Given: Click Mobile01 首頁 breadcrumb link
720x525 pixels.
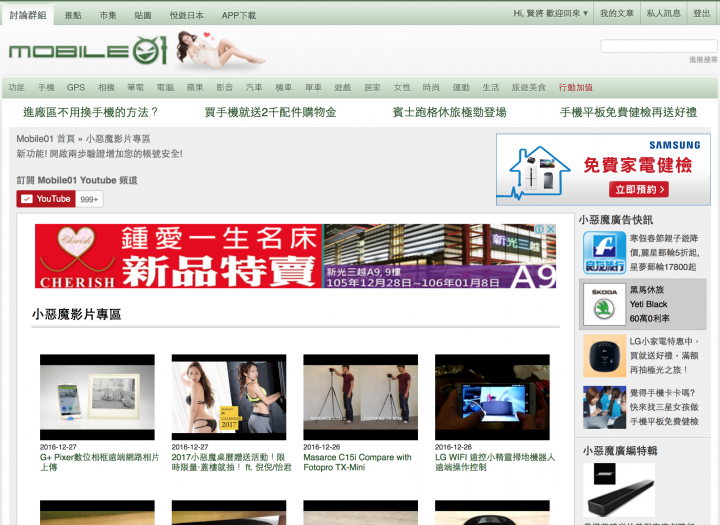Looking at the screenshot, I should (45, 139).
